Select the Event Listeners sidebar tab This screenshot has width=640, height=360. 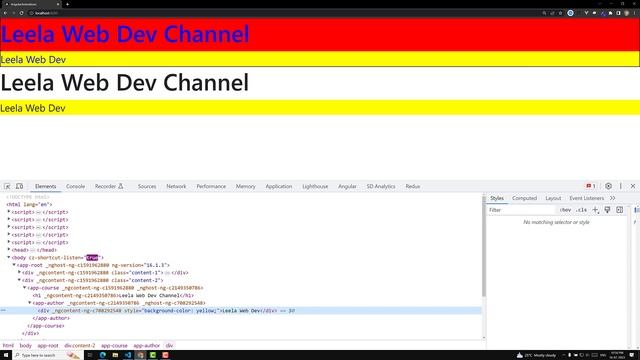(587, 198)
